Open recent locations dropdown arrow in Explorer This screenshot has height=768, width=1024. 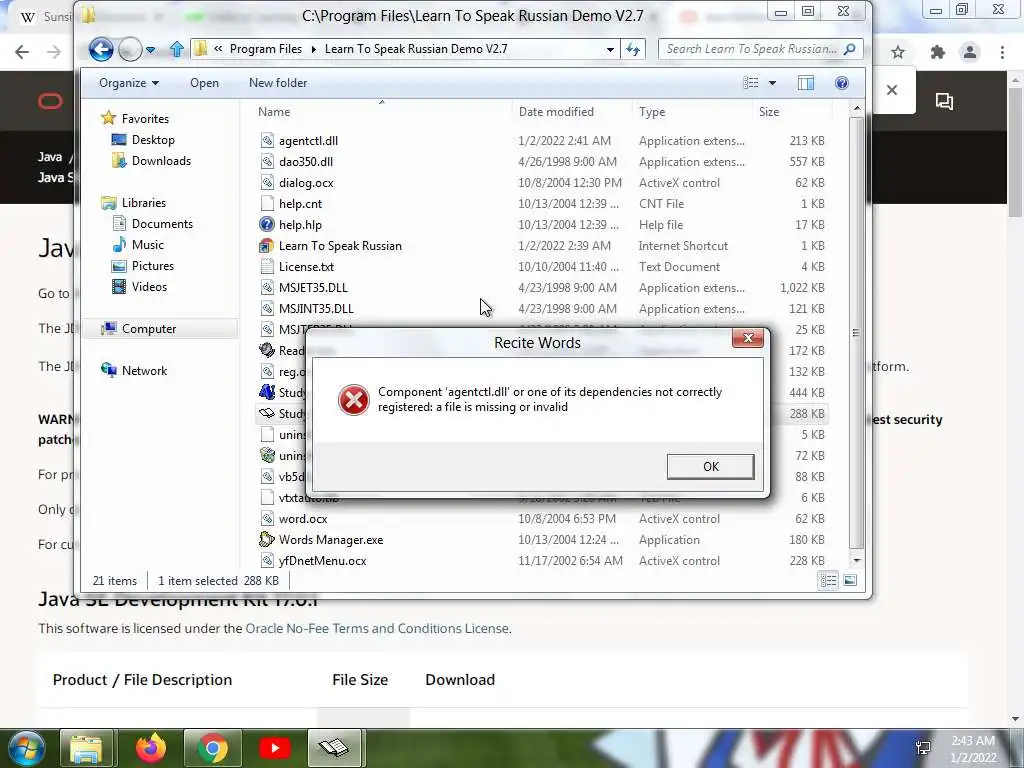151,50
